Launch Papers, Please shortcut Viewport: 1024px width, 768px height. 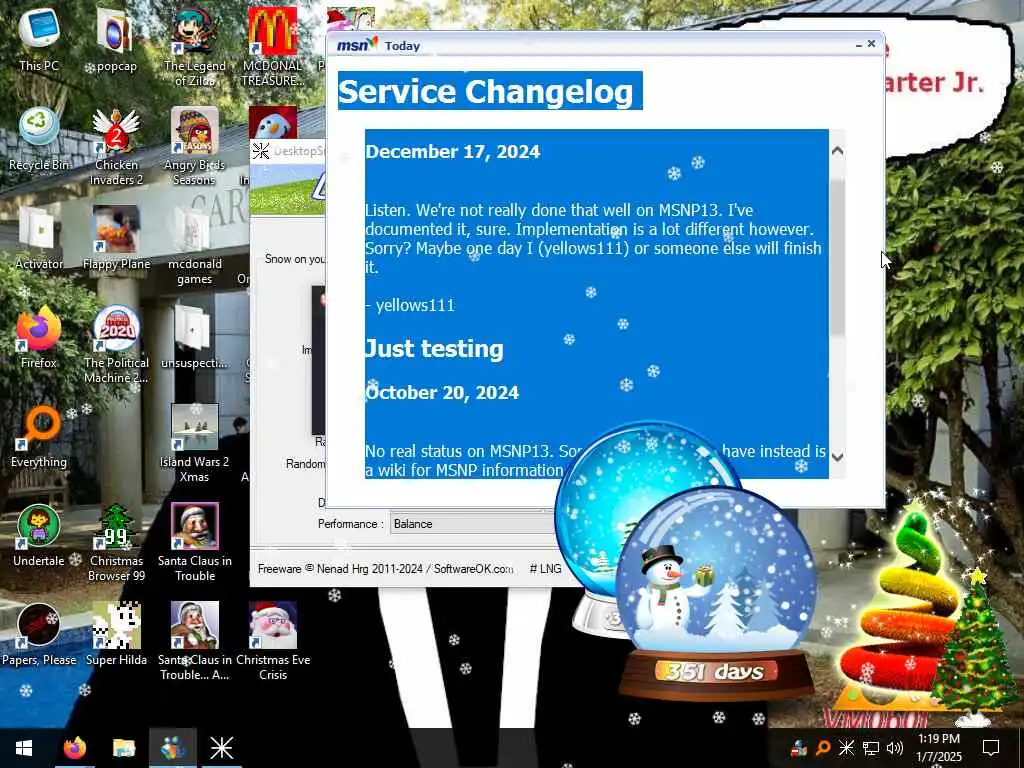pyautogui.click(x=39, y=635)
